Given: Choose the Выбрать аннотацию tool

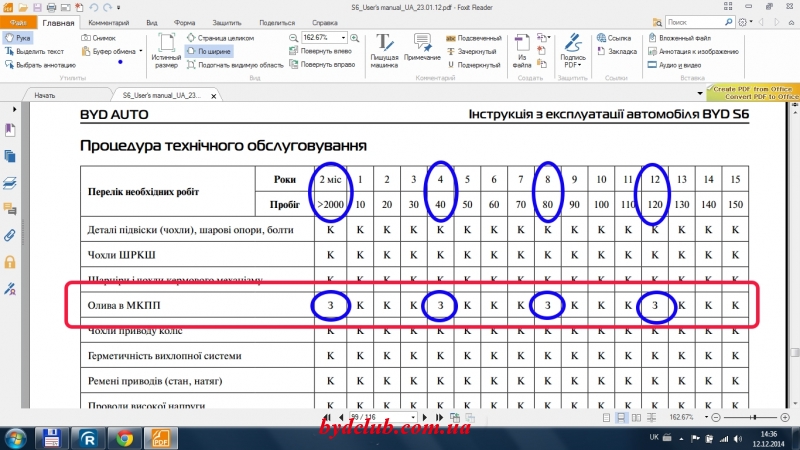Looking at the screenshot, I should pyautogui.click(x=40, y=65).
